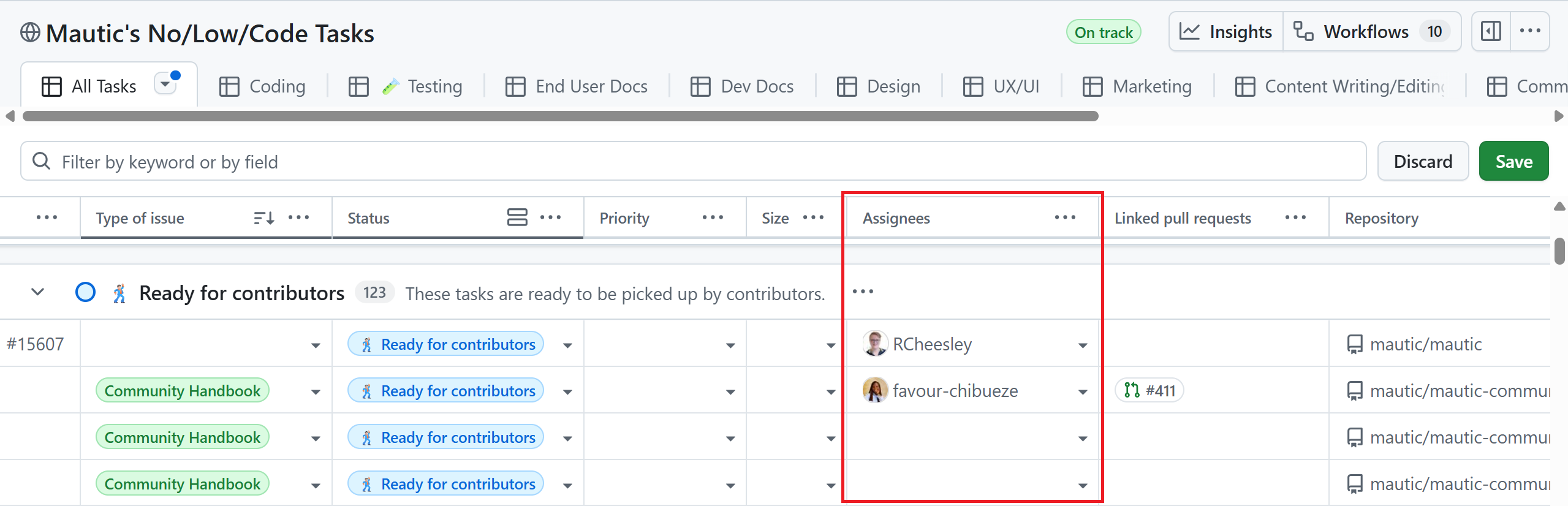Click the favour-chibueze avatar

click(875, 390)
